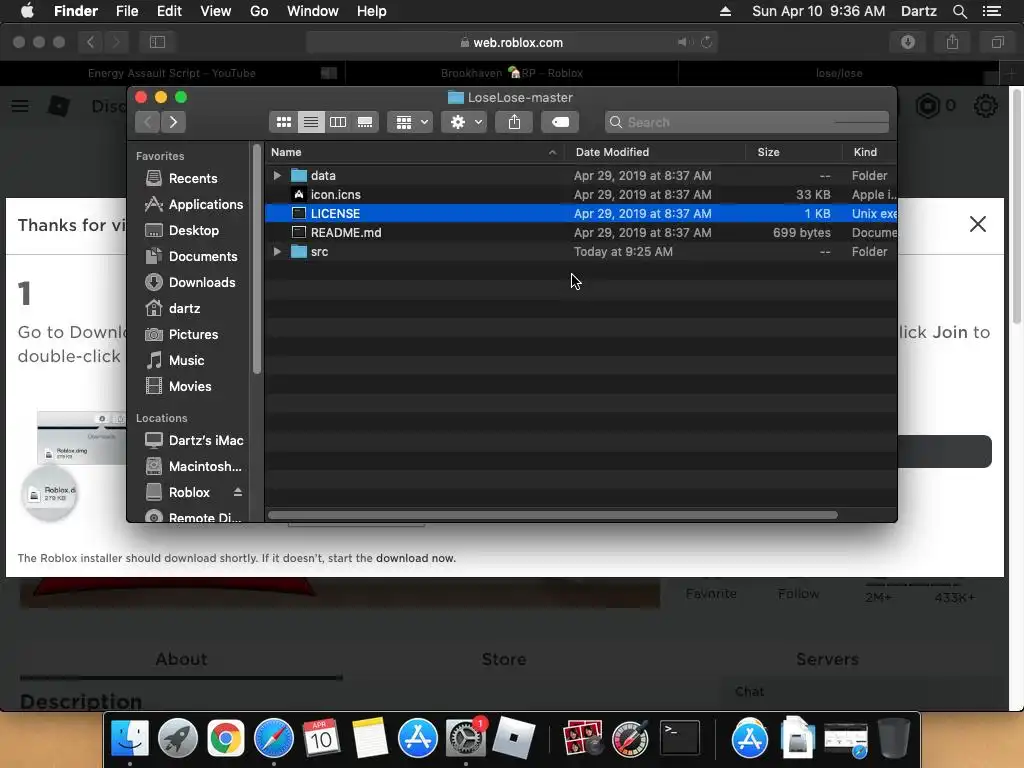Viewport: 1024px width, 768px height.
Task: Open Spotlight search in menu bar
Action: point(959,11)
